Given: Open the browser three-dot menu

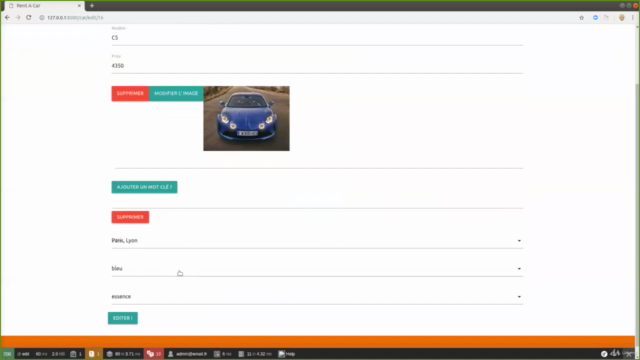Looking at the screenshot, I should pos(633,18).
